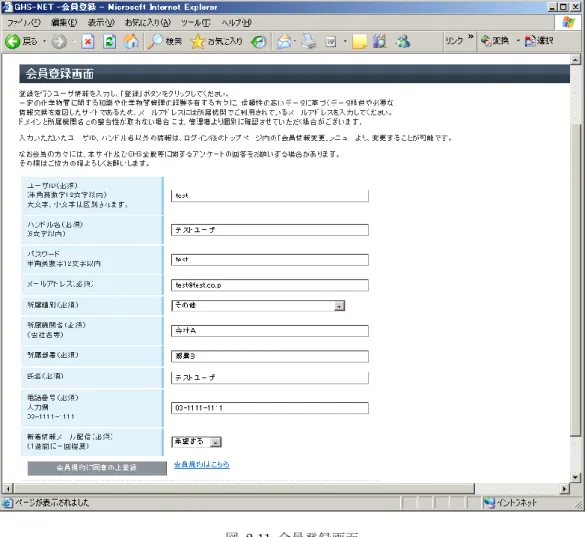Screen dimensions: 585x537
Task: Click the Research book toolbar icon
Action: [380, 41]
